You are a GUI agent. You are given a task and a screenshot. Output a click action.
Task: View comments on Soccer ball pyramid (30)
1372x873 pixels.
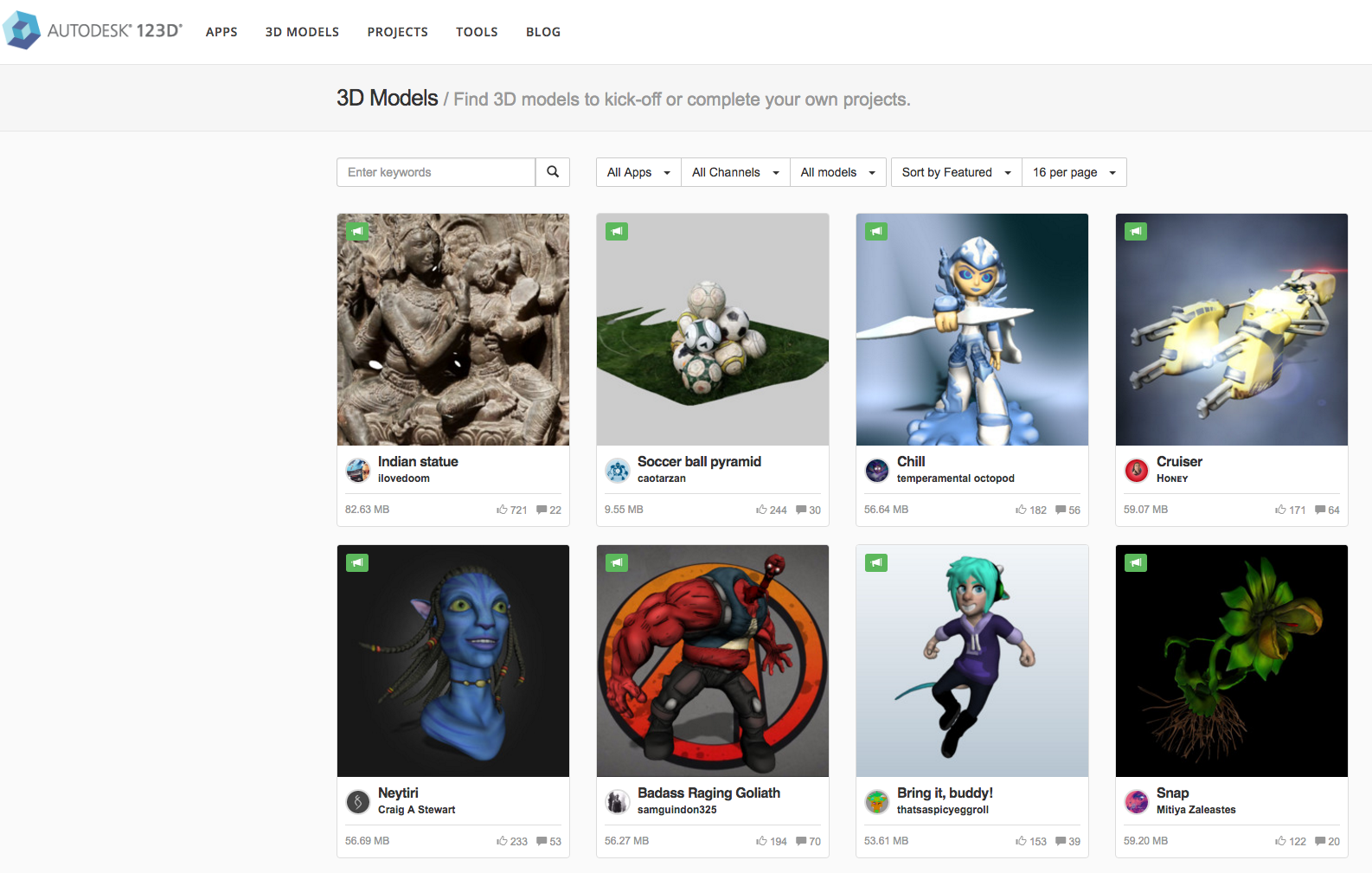[x=808, y=510]
